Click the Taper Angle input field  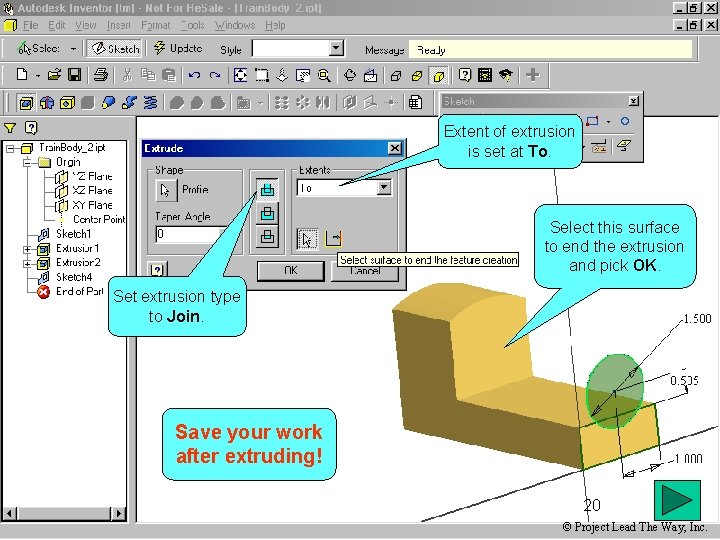coord(191,234)
